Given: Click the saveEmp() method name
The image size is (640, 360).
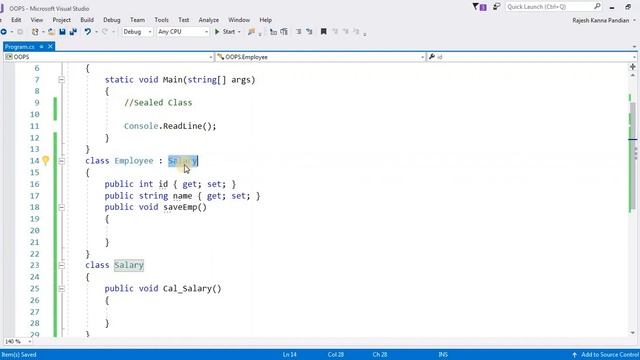Looking at the screenshot, I should click(x=185, y=207).
